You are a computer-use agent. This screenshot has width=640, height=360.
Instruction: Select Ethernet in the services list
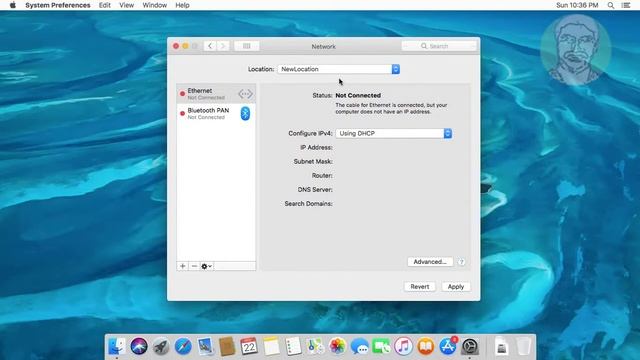click(216, 94)
